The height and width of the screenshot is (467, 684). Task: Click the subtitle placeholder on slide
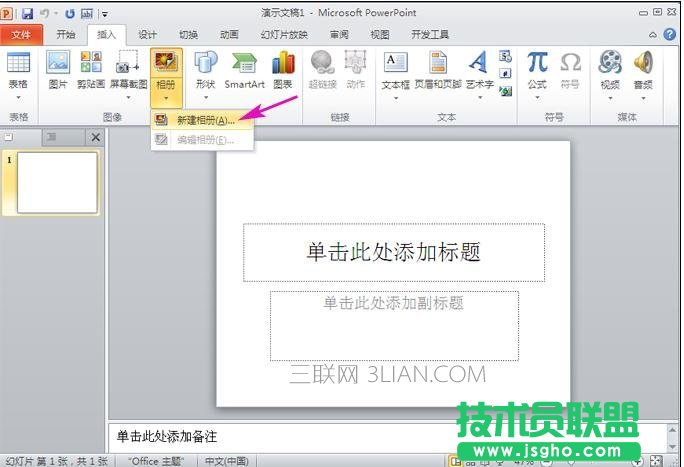[x=394, y=326]
